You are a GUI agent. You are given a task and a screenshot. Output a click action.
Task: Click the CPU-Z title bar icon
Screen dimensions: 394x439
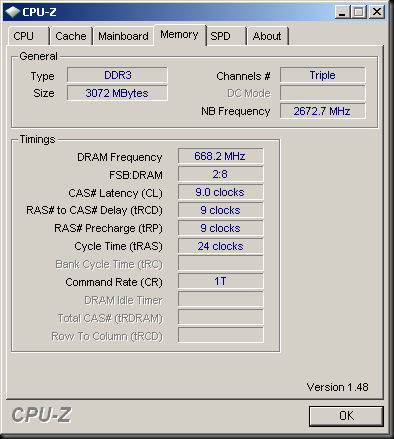tap(13, 12)
